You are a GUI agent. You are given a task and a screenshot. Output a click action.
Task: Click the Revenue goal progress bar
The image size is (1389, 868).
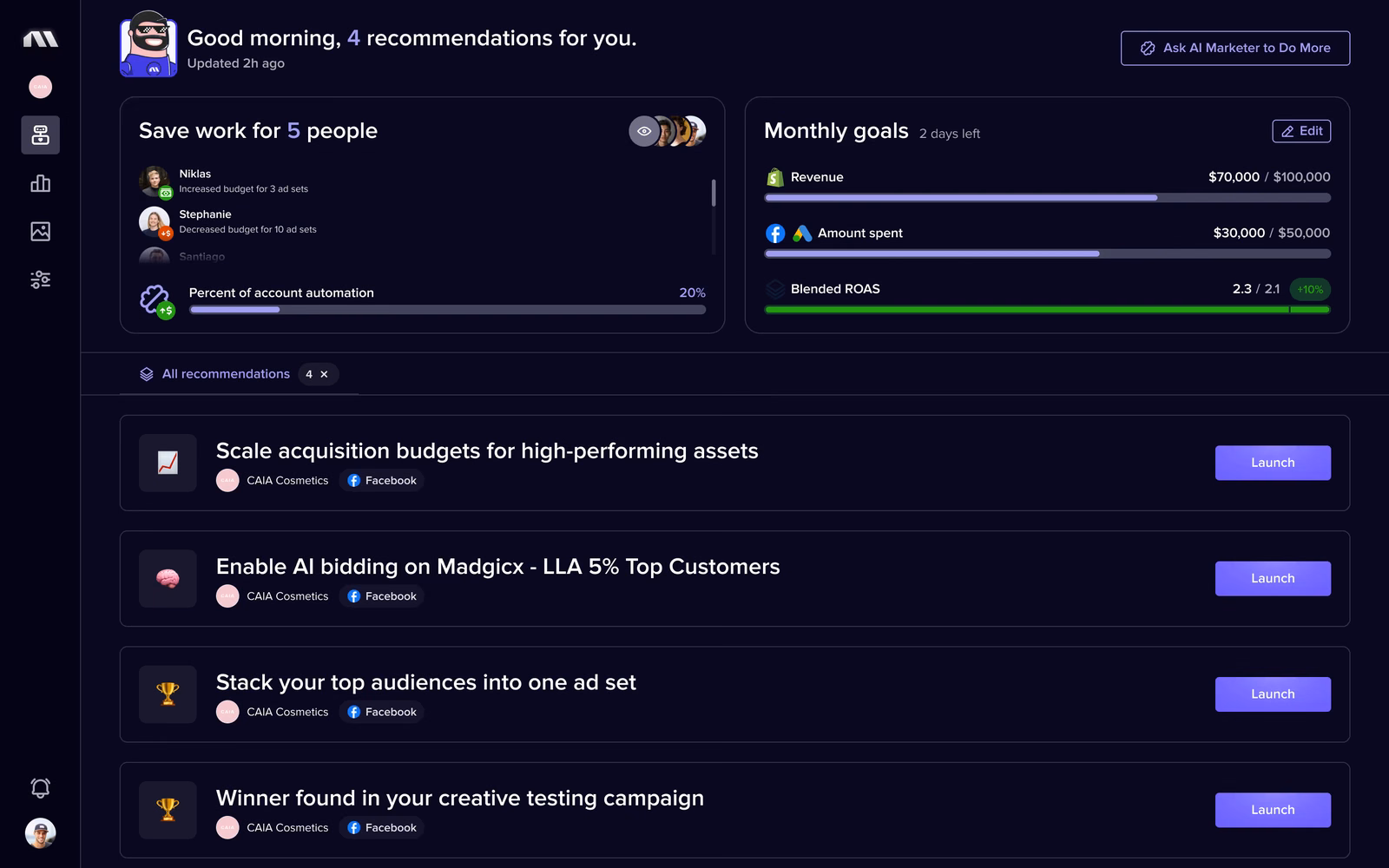tap(1047, 198)
